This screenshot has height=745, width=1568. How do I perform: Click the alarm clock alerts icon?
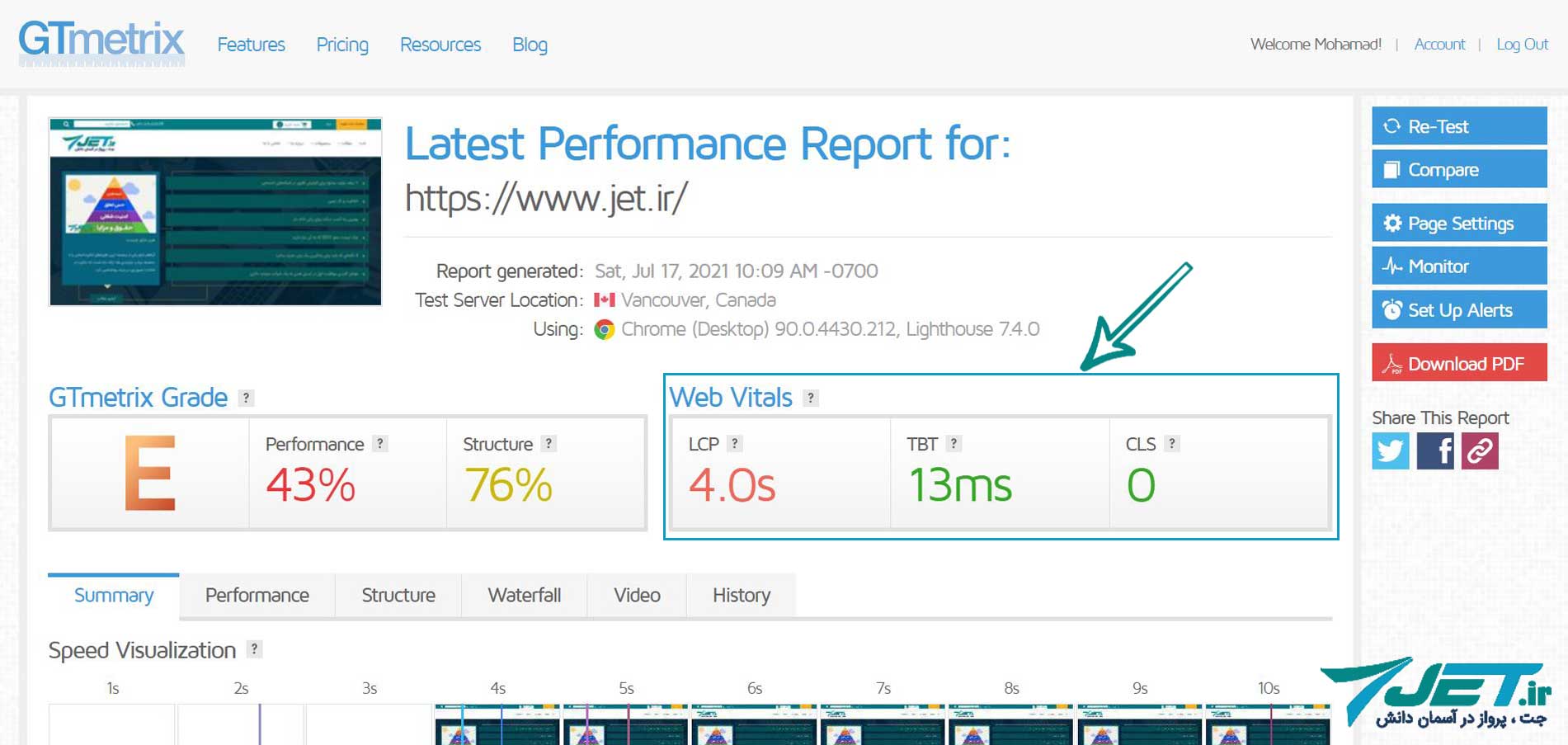coord(1392,309)
